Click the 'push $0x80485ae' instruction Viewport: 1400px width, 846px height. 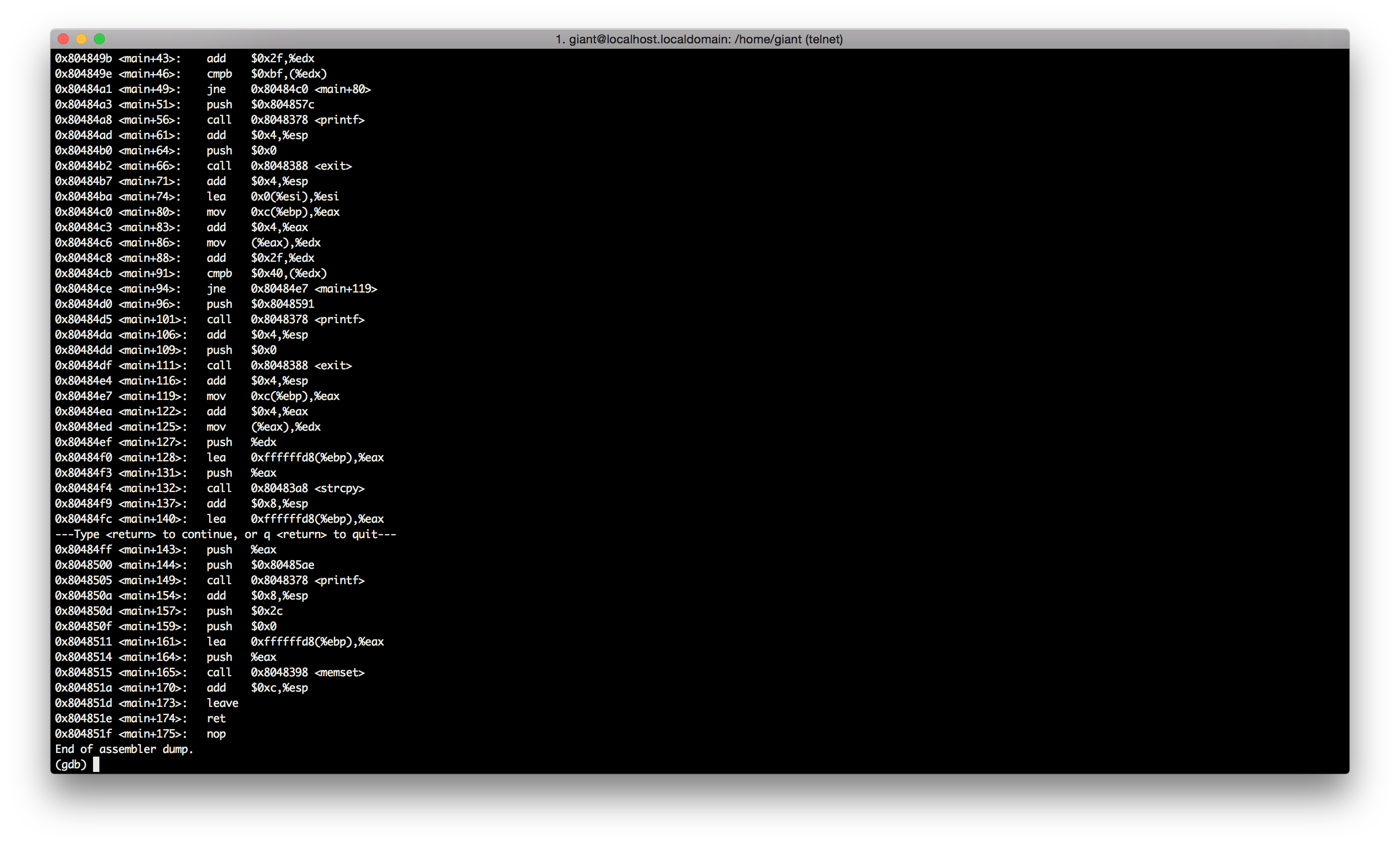coord(260,565)
